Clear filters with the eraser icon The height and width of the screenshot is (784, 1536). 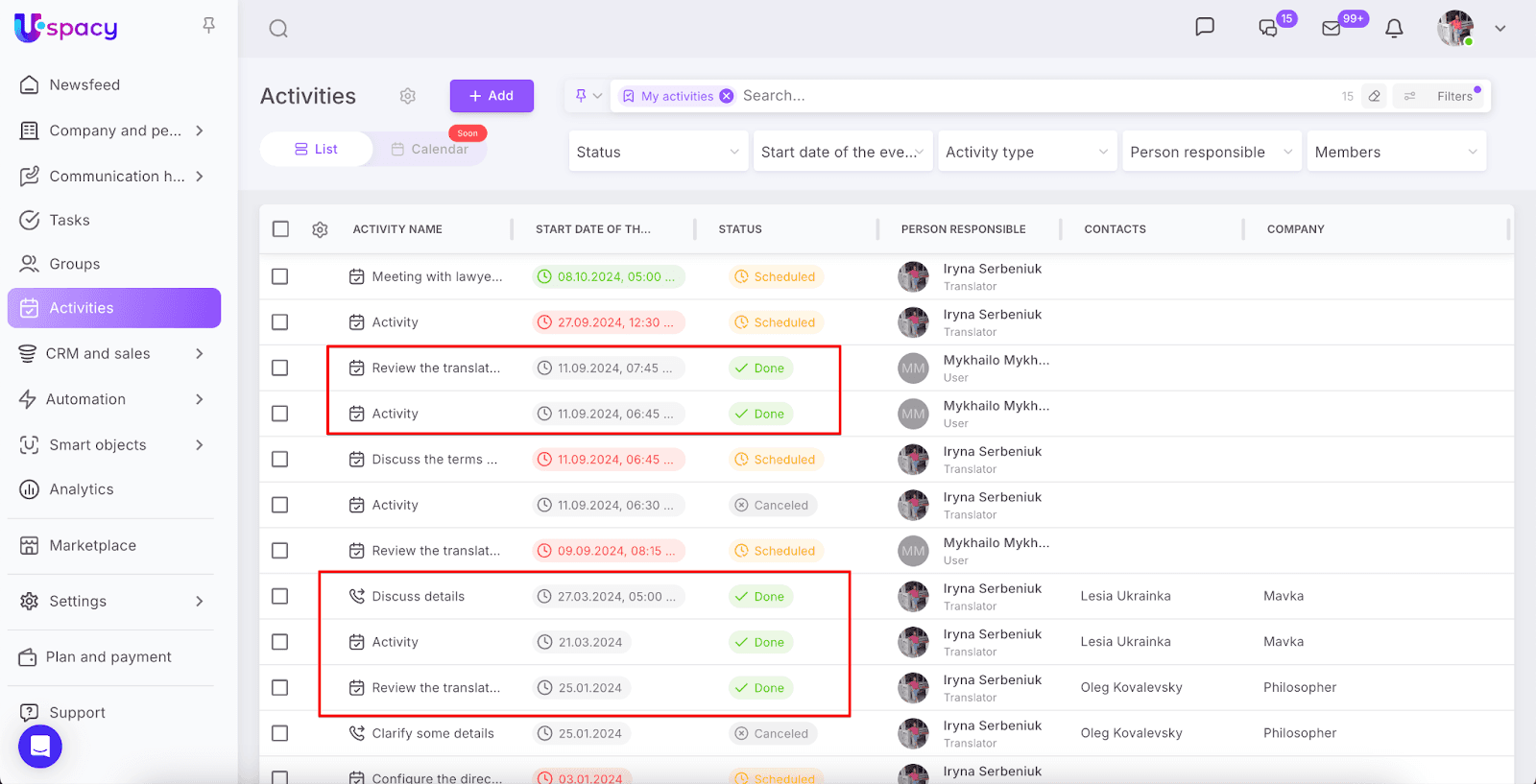tap(1375, 96)
